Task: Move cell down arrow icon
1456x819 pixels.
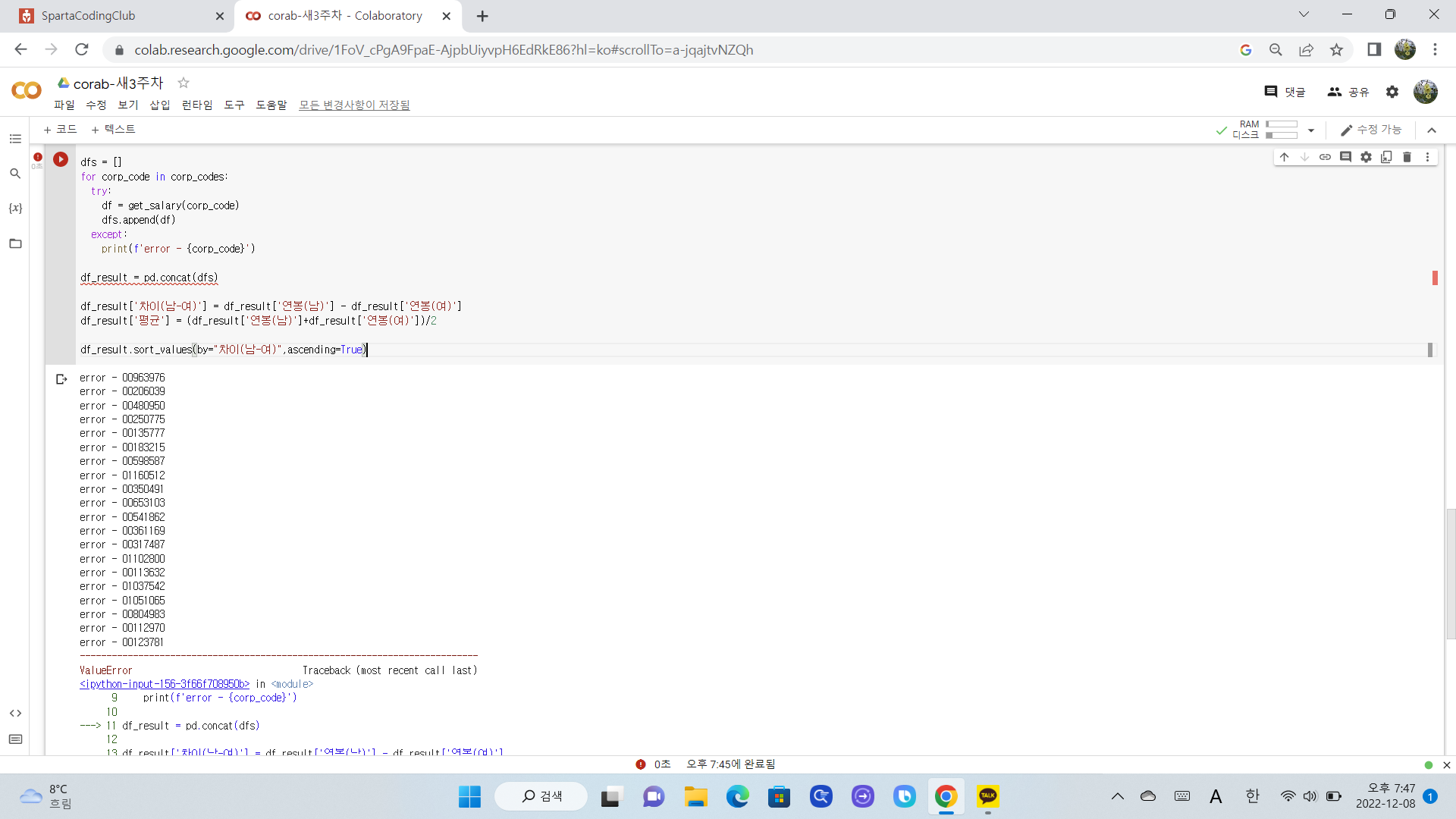Action: [1304, 157]
